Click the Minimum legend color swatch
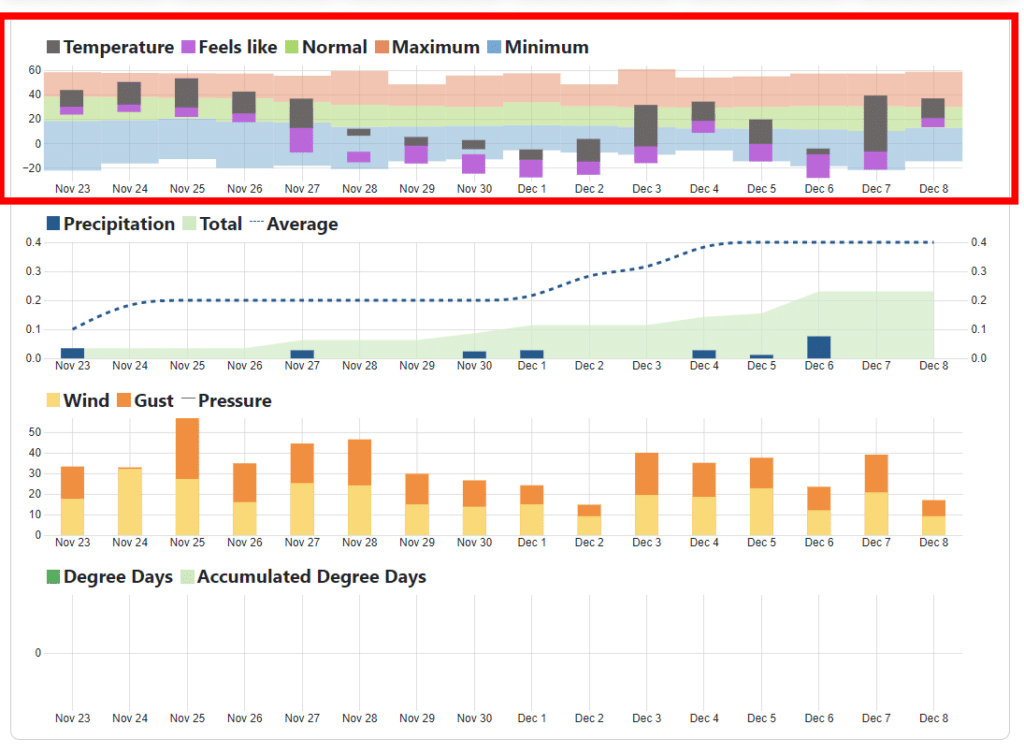 [494, 47]
